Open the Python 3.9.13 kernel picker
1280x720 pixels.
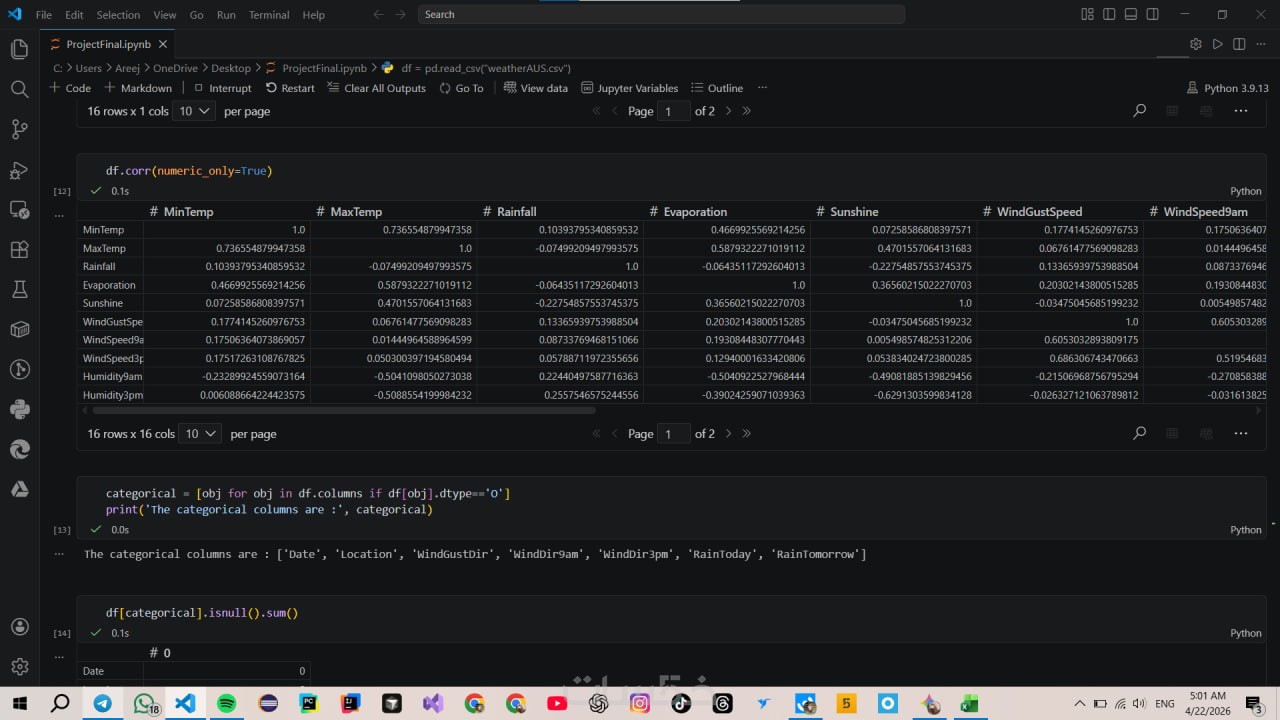pos(1227,88)
